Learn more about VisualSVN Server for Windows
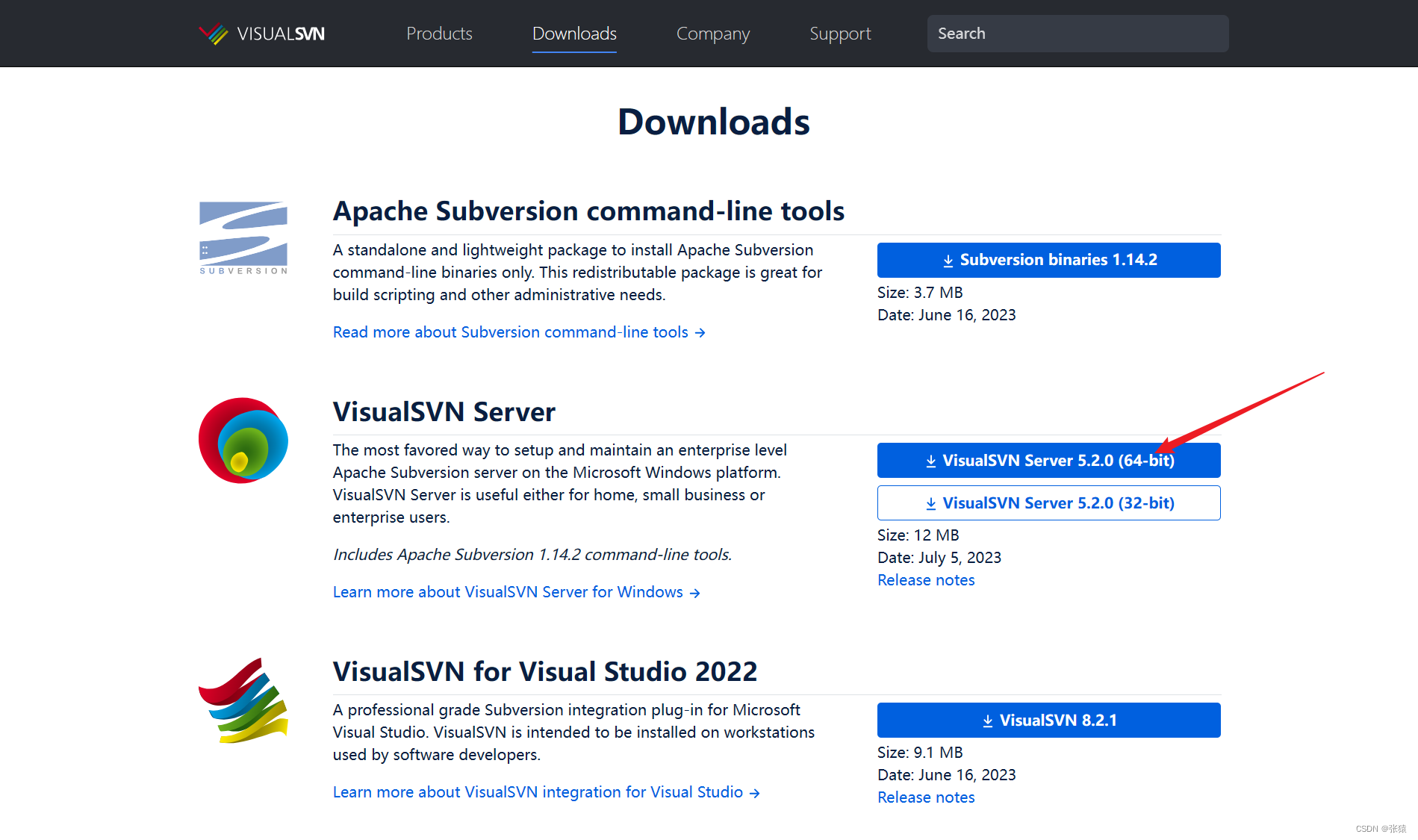This screenshot has width=1418, height=840. (516, 592)
